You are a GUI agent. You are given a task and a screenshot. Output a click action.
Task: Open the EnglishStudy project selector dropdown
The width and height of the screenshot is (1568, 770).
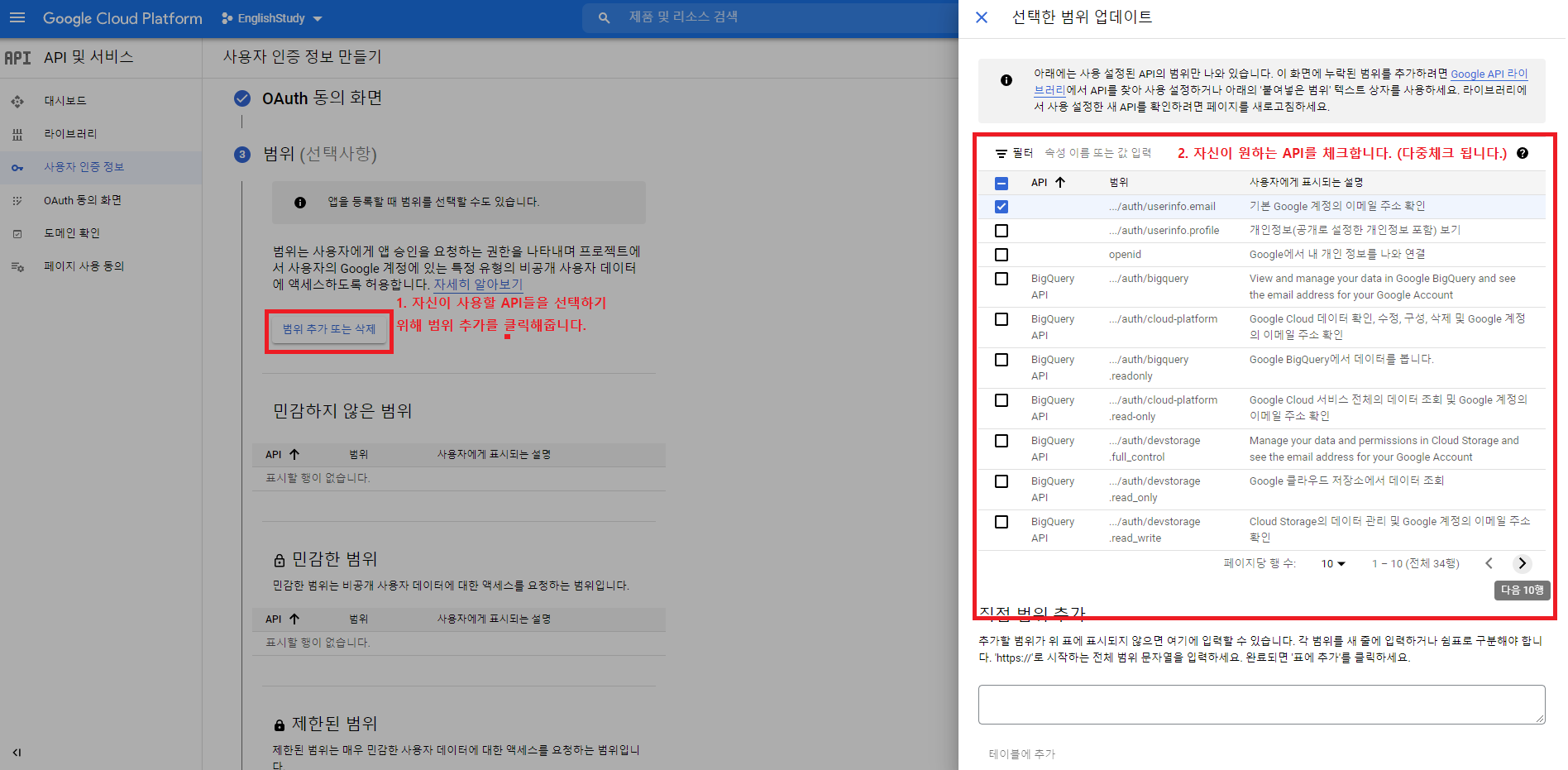pos(272,18)
